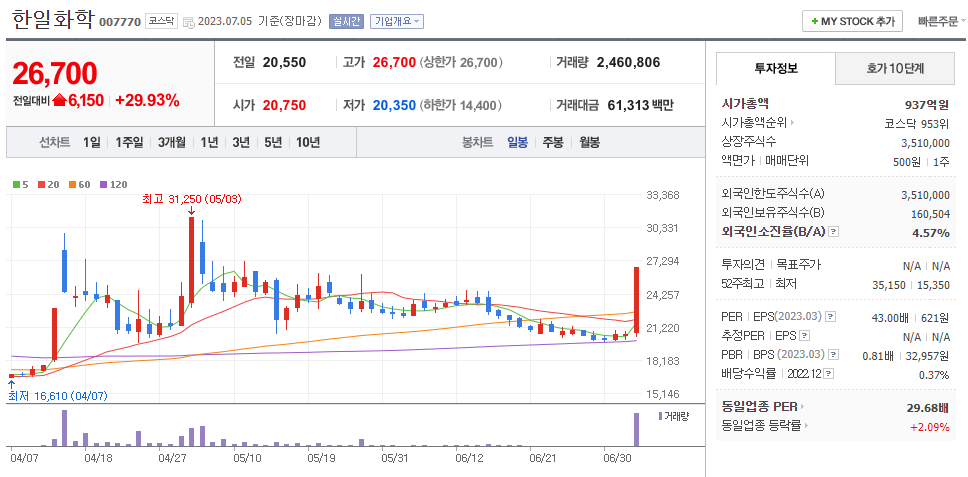Click the 실시간 button
Screen dimensions: 968x477
coord(346,22)
